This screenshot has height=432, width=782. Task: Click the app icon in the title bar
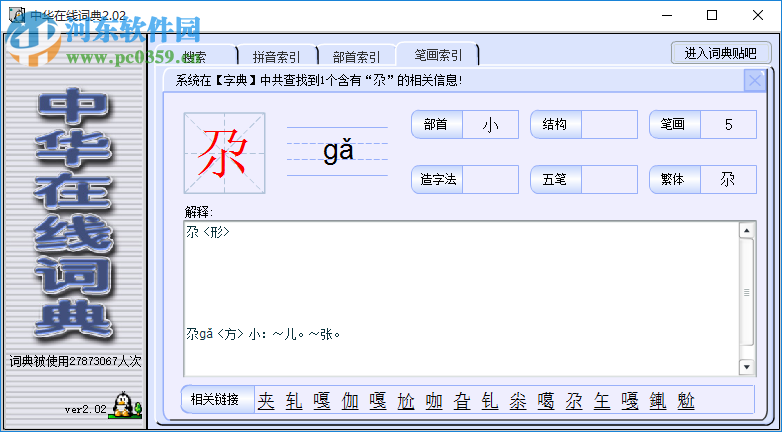[x=17, y=15]
